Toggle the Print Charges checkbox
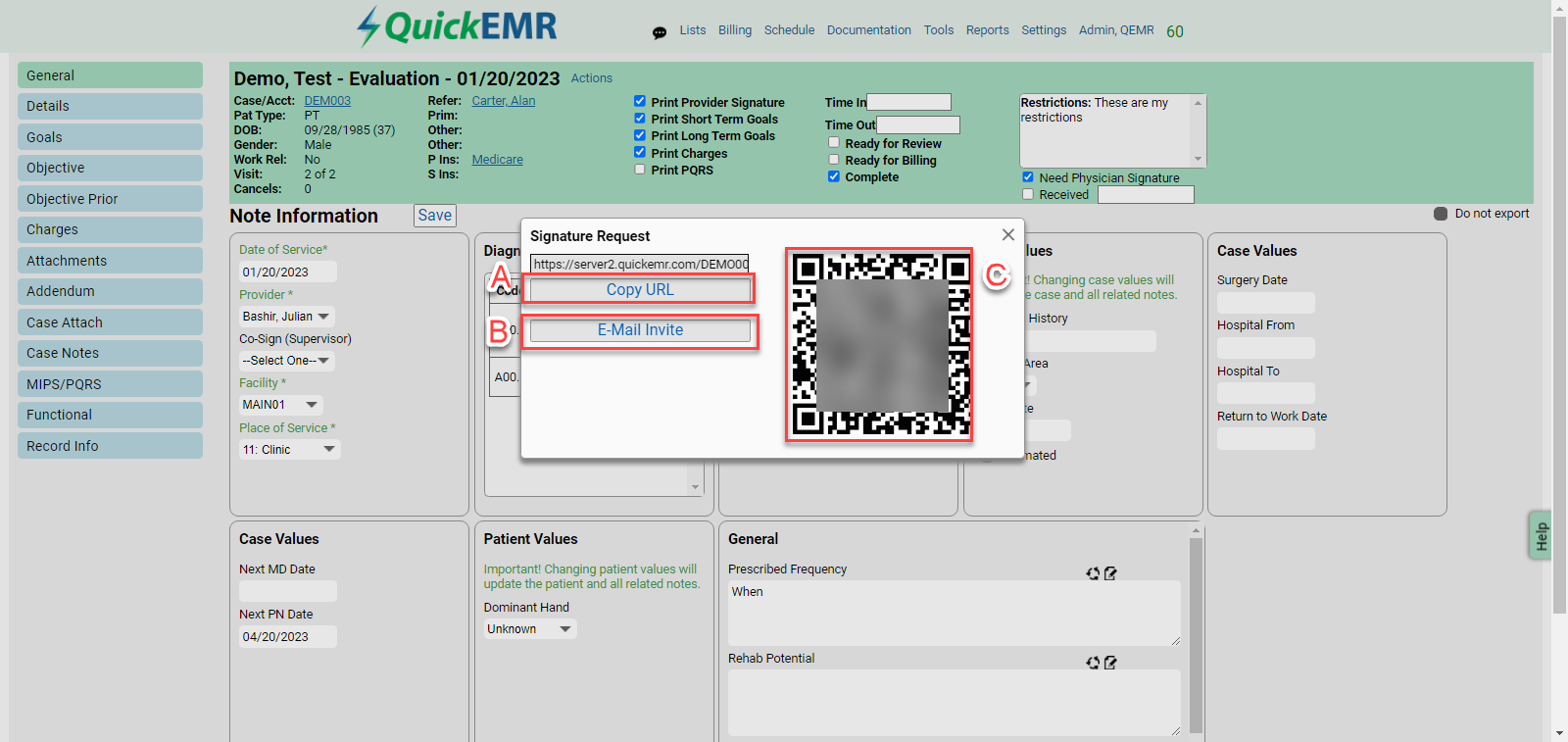Image resolution: width=1568 pixels, height=742 pixels. (640, 152)
